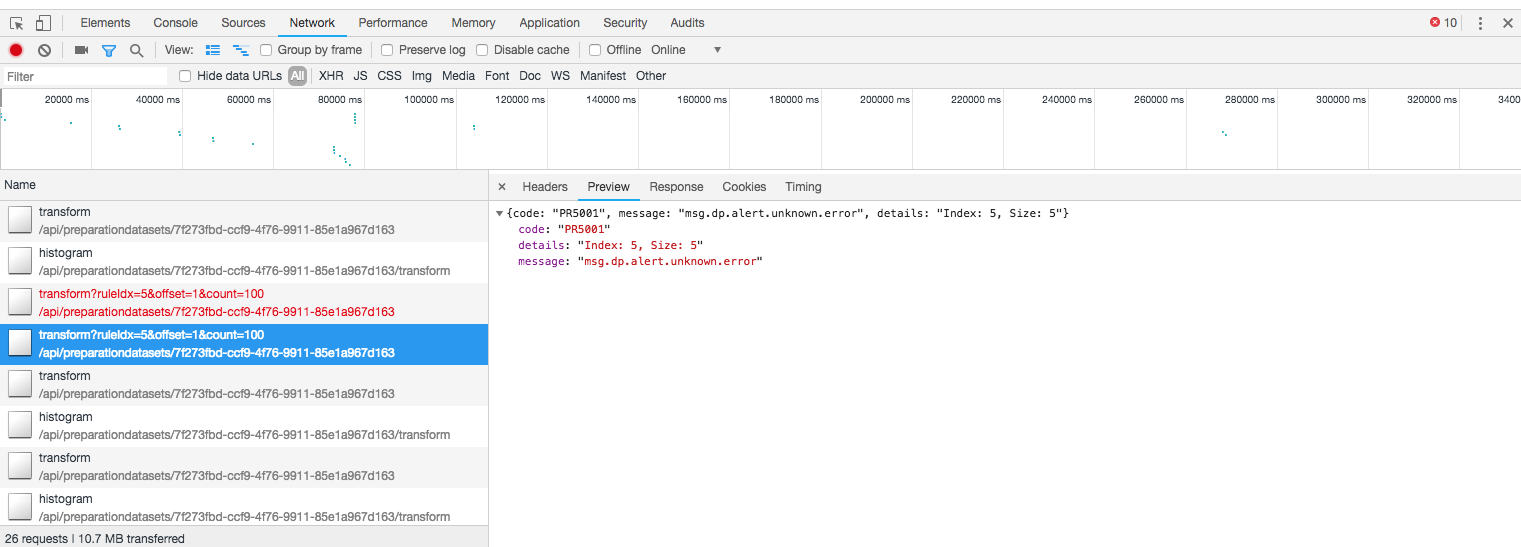Filter requests by WS
Viewport: 1521px width, 547px height.
(x=561, y=76)
